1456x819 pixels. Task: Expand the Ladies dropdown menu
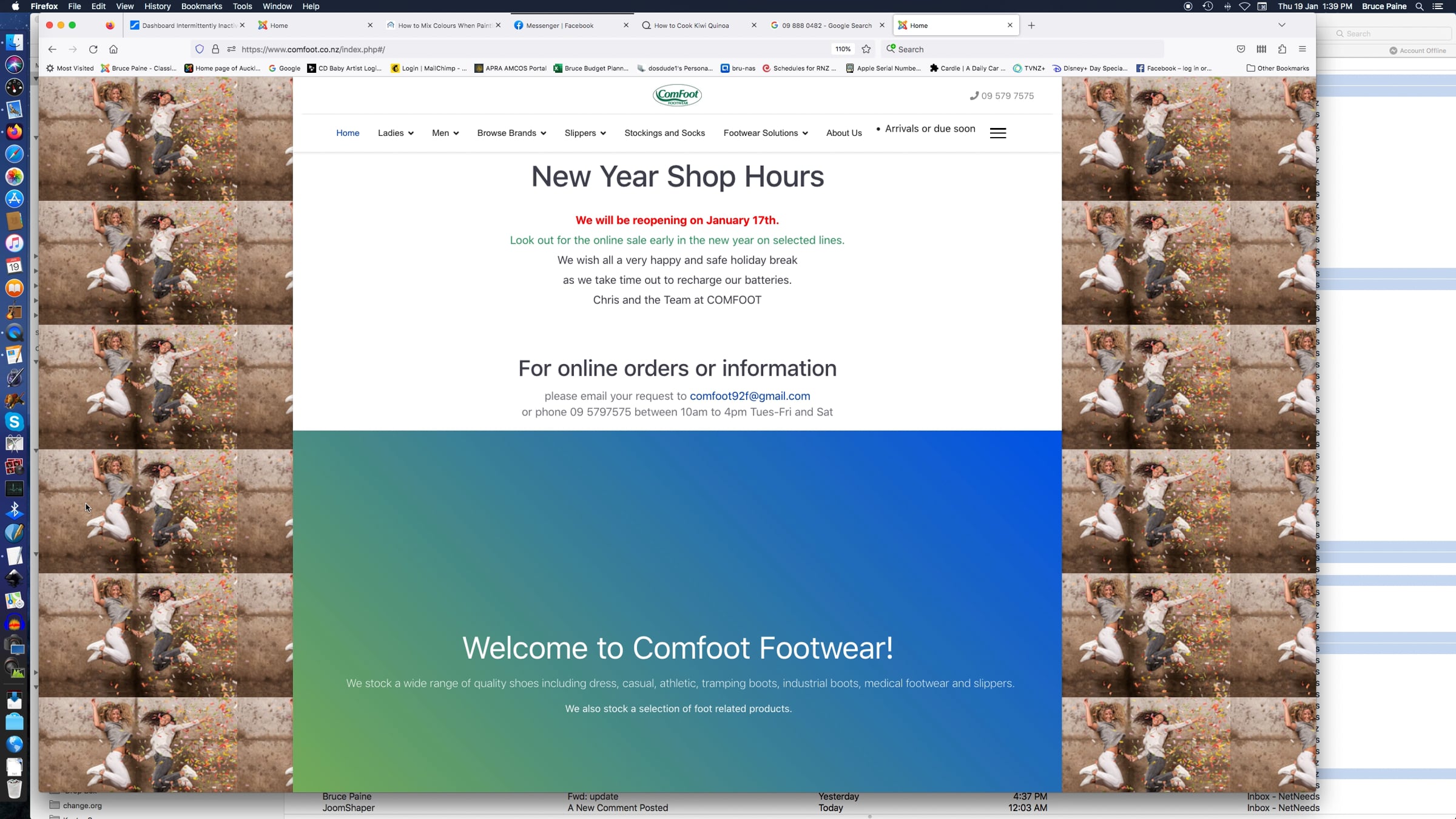tap(396, 133)
